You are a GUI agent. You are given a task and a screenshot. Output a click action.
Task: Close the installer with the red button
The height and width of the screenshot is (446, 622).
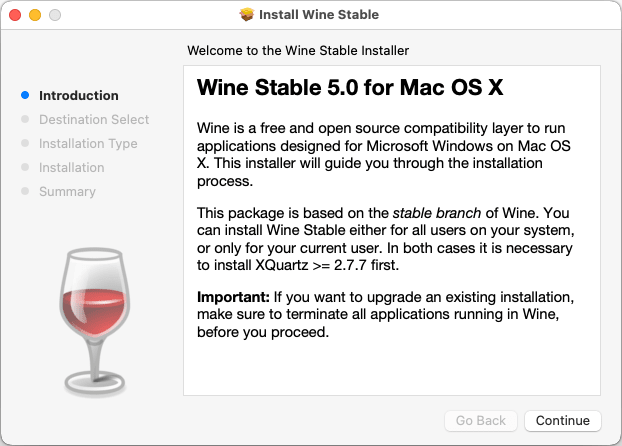[15, 15]
